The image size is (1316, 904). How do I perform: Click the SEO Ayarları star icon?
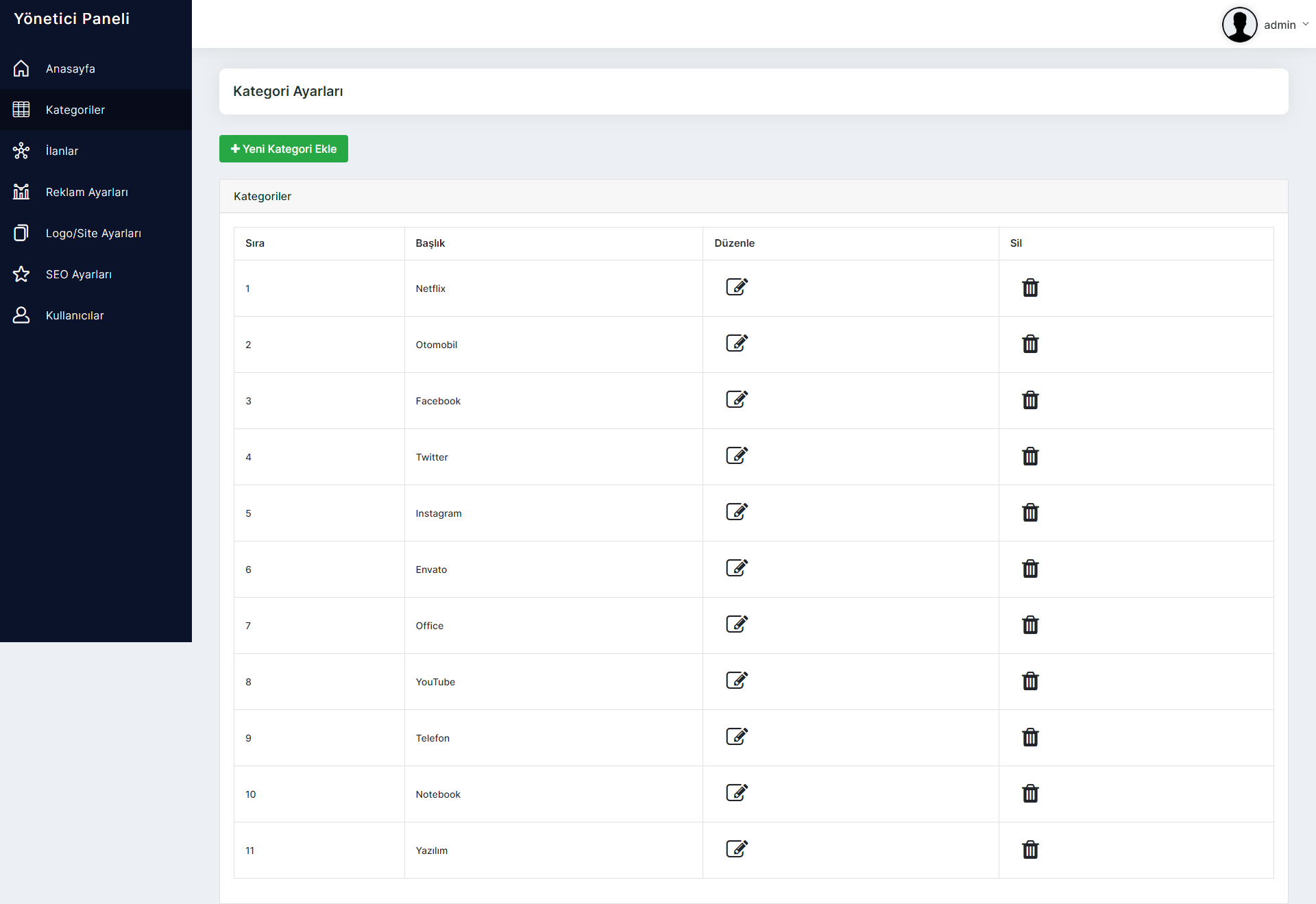coord(21,274)
